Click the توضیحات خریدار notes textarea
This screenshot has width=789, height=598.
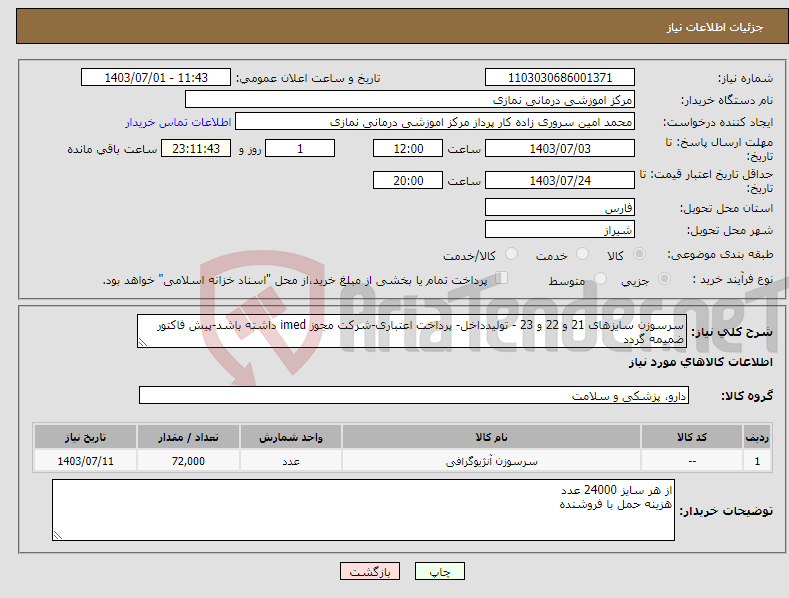pyautogui.click(x=363, y=510)
